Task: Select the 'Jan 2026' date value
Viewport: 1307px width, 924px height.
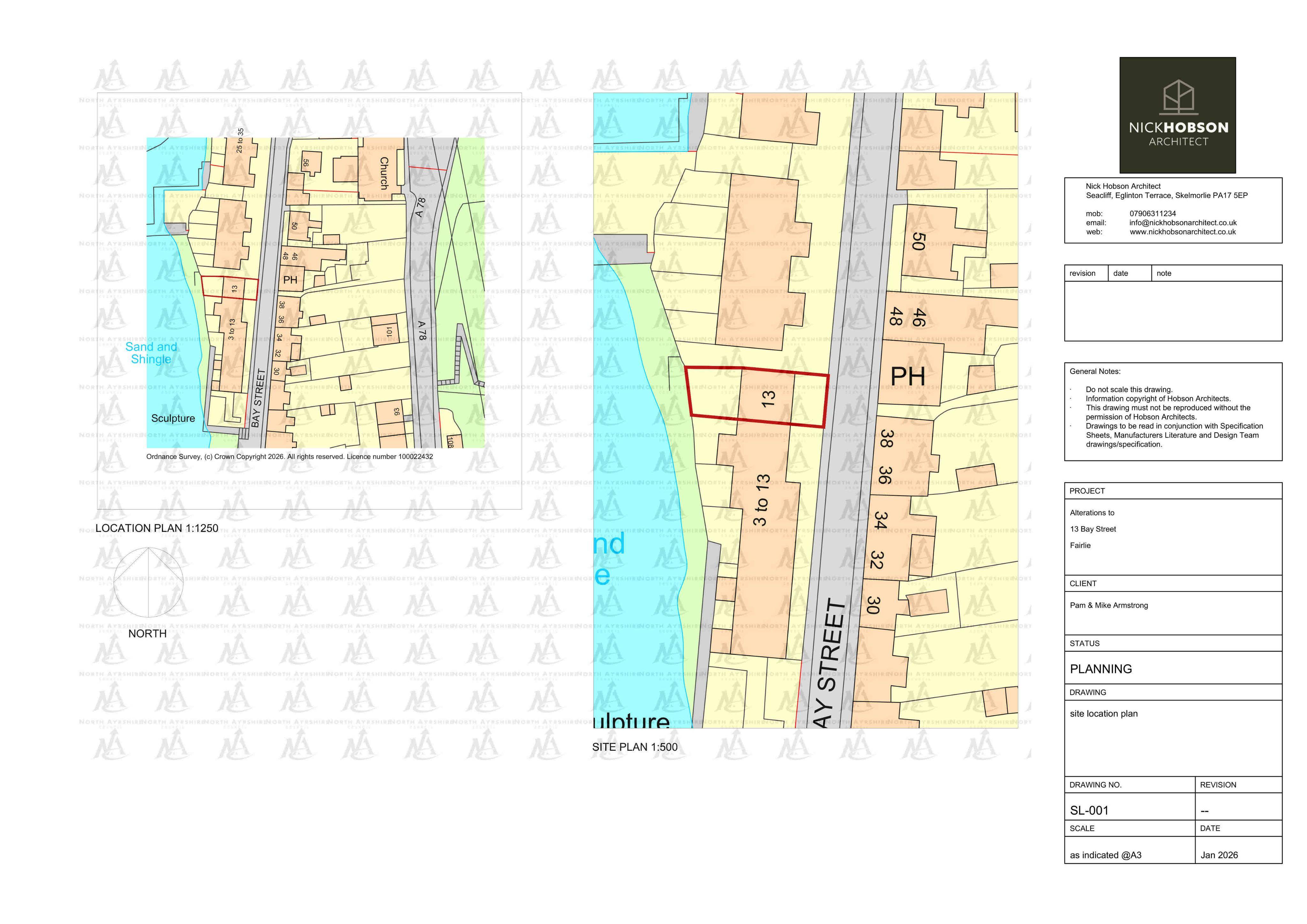Action: coord(1219,855)
